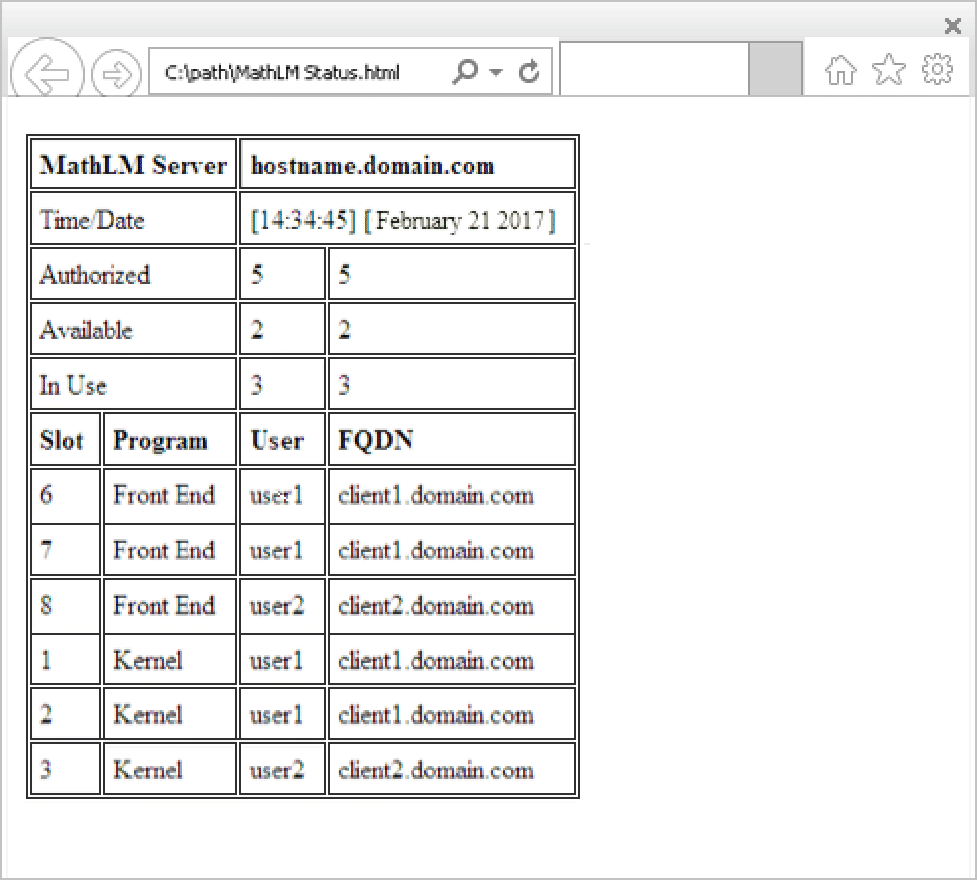Expand the address bar dropdown arrow

pyautogui.click(x=497, y=73)
